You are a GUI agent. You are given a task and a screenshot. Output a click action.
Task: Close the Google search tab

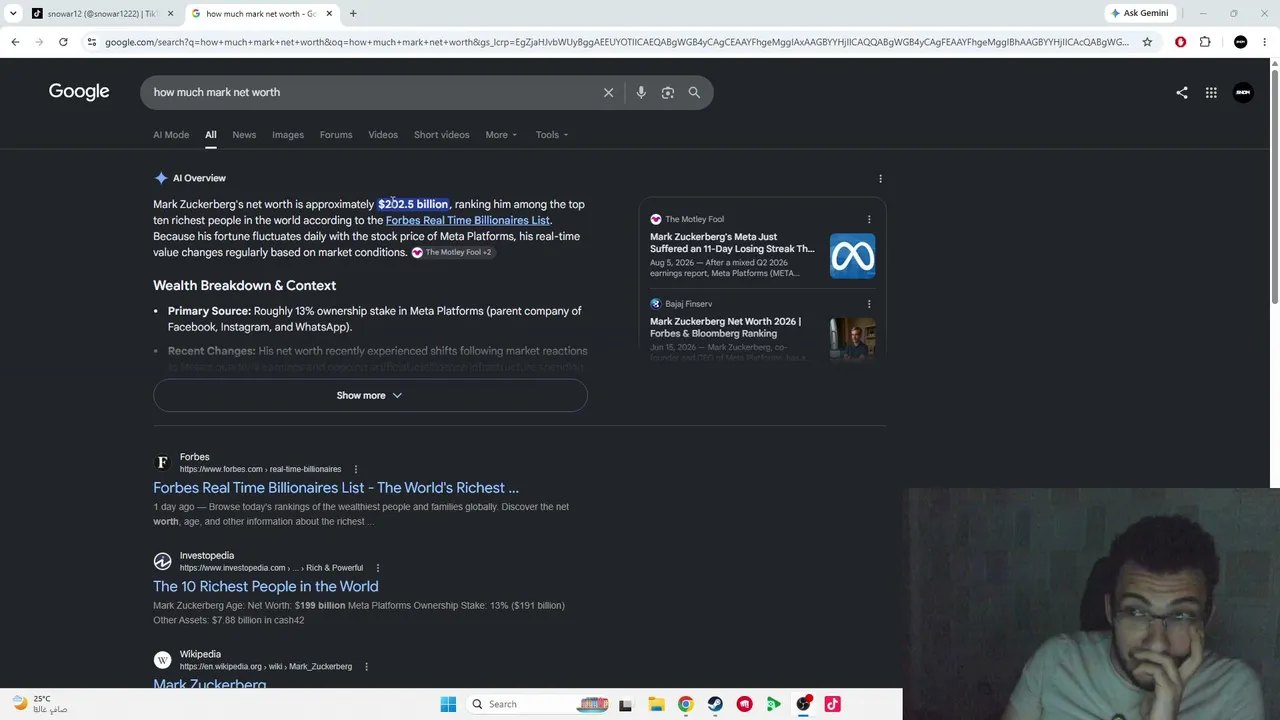tap(329, 13)
